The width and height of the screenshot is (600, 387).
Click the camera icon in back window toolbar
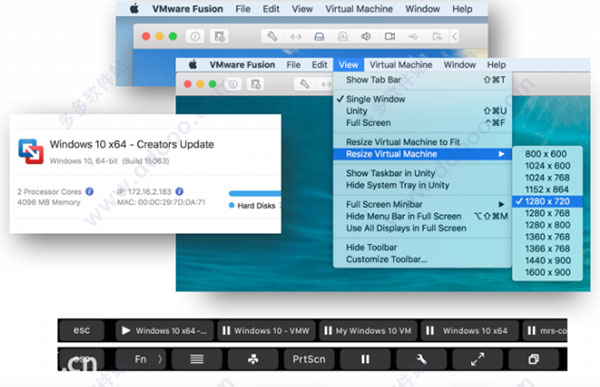pos(390,36)
